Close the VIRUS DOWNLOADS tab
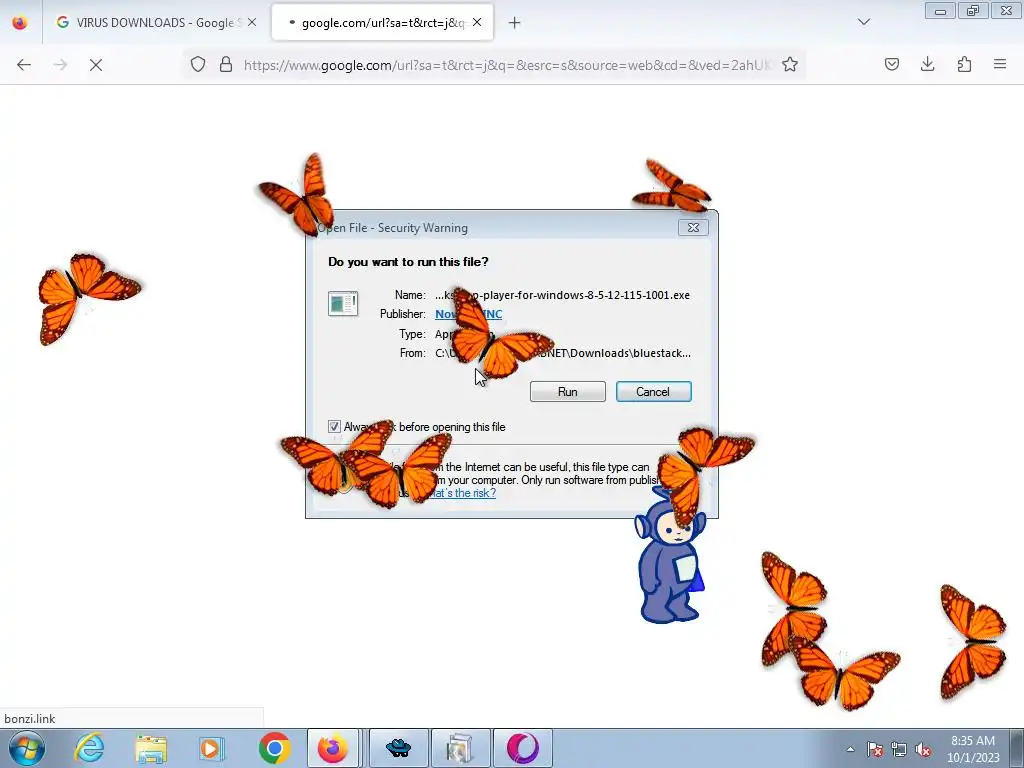This screenshot has width=1024, height=768. pyautogui.click(x=252, y=23)
